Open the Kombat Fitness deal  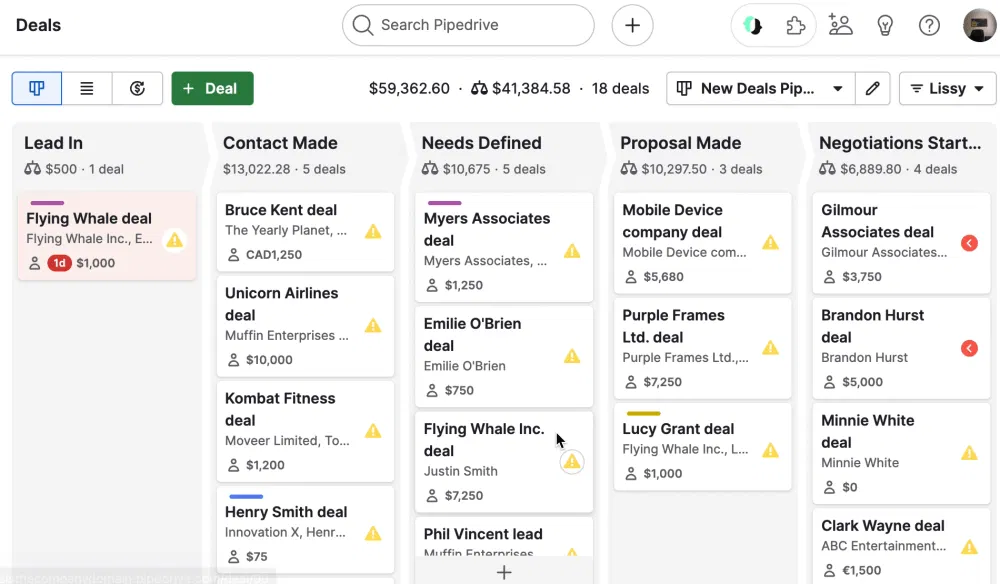[x=305, y=432]
